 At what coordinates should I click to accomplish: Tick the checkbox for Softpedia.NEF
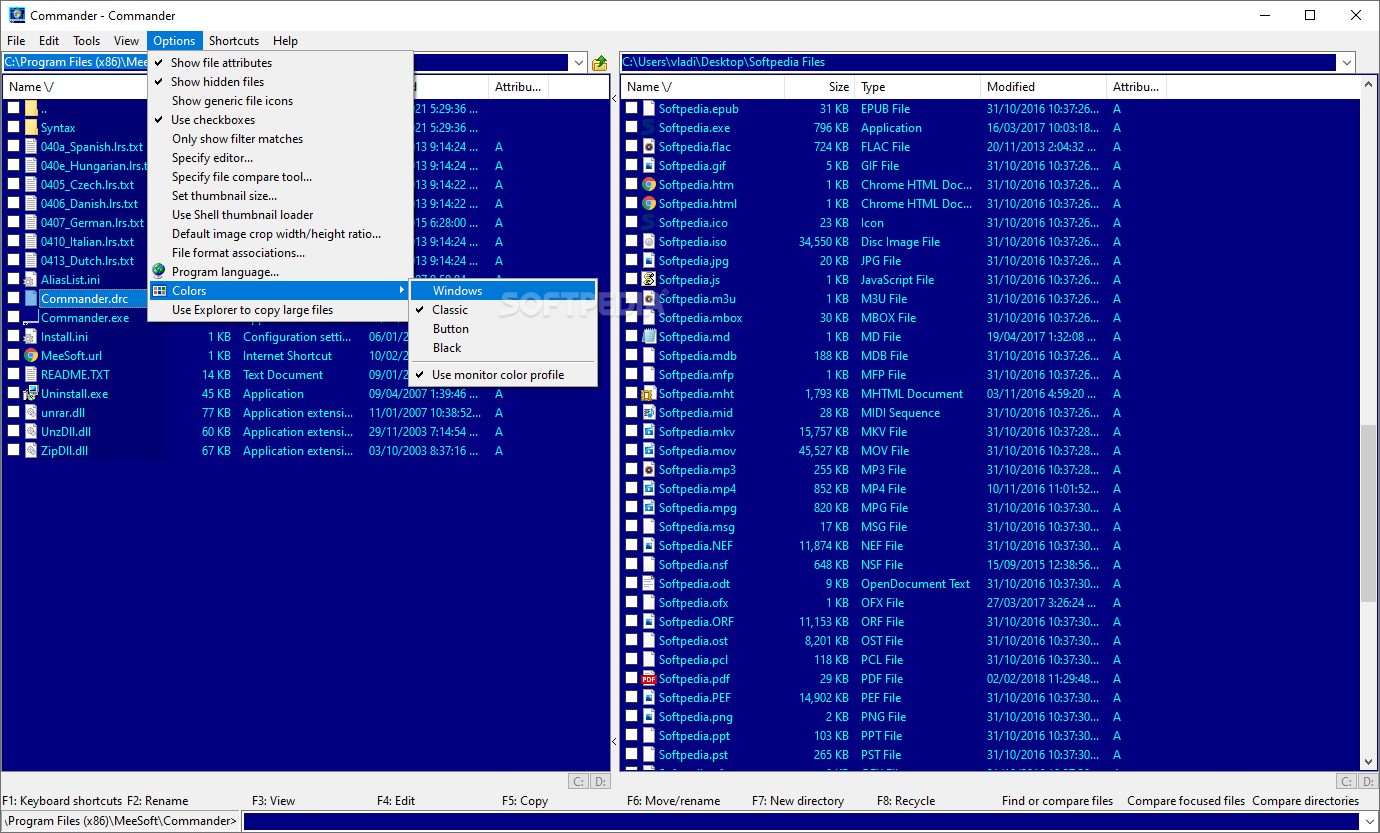pyautogui.click(x=631, y=546)
